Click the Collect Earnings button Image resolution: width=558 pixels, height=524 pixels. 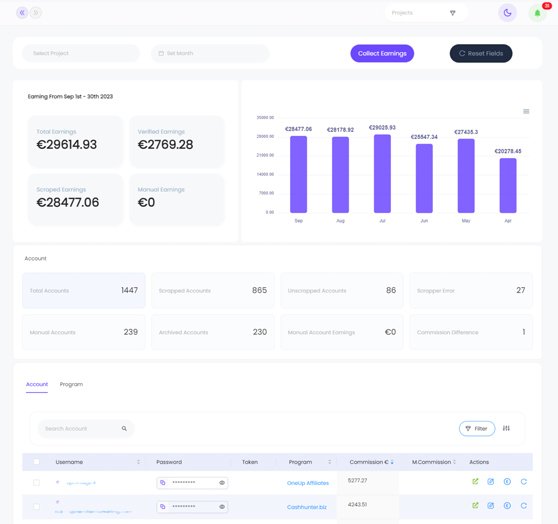point(382,53)
